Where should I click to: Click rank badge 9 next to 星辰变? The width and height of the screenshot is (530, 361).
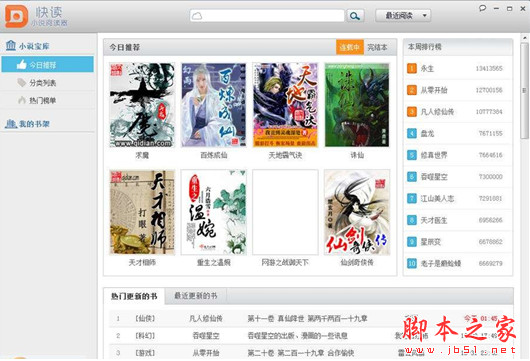coord(411,242)
